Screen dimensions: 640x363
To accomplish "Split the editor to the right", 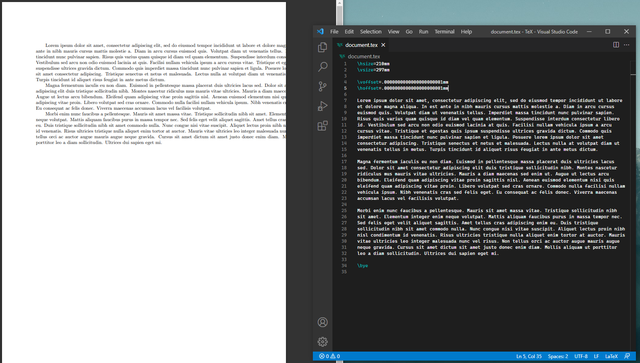I will [x=616, y=45].
